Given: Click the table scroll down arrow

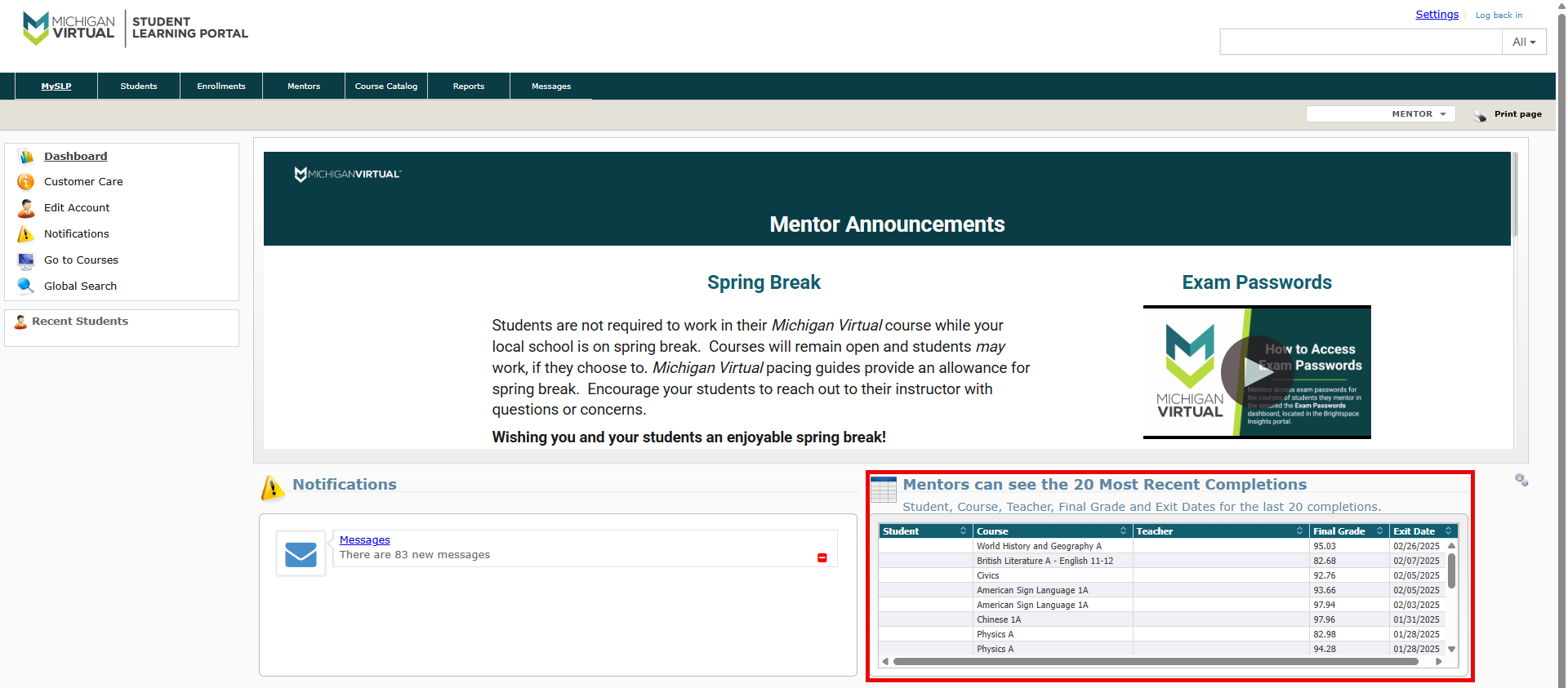Looking at the screenshot, I should click(1451, 650).
